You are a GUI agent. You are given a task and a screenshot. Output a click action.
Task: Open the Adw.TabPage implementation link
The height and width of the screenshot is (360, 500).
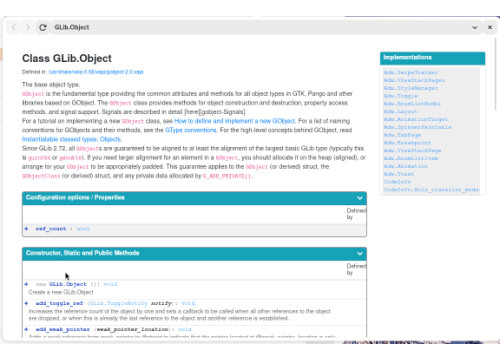click(x=402, y=135)
